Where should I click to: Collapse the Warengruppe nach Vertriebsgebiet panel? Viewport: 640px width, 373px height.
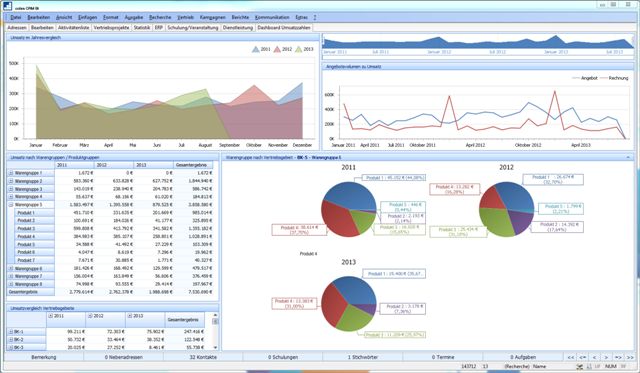point(628,157)
